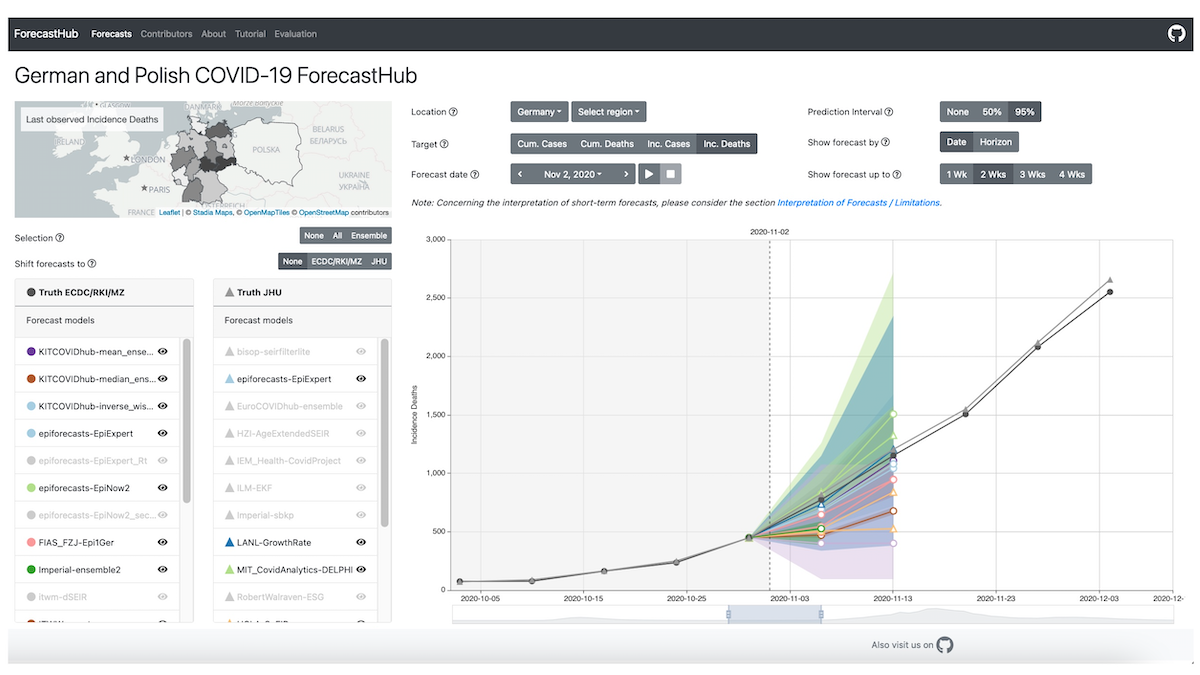The height and width of the screenshot is (675, 1200).
Task: Go to previous forecast date arrow
Action: [x=521, y=174]
